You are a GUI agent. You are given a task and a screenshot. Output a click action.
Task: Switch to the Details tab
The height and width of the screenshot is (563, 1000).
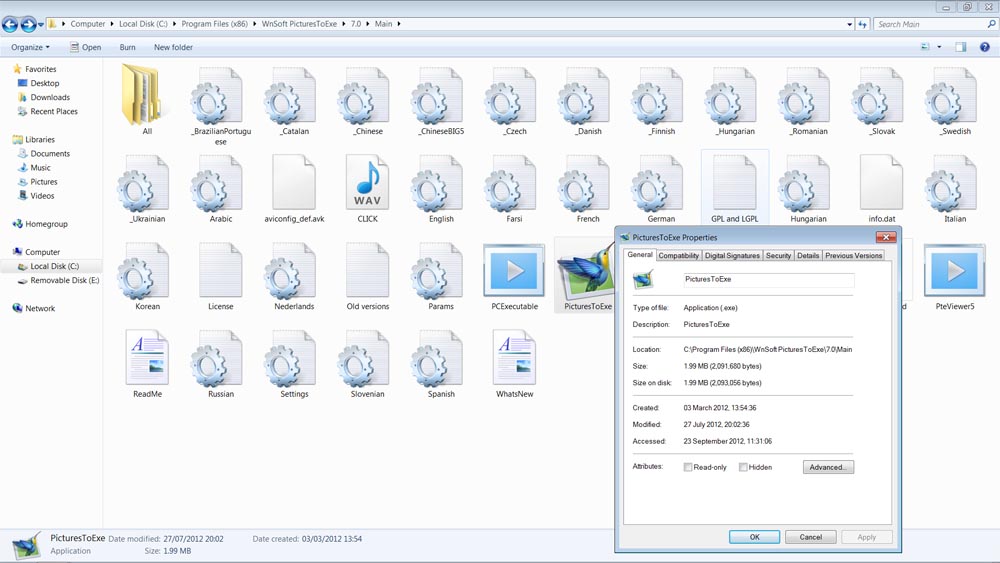(x=808, y=256)
